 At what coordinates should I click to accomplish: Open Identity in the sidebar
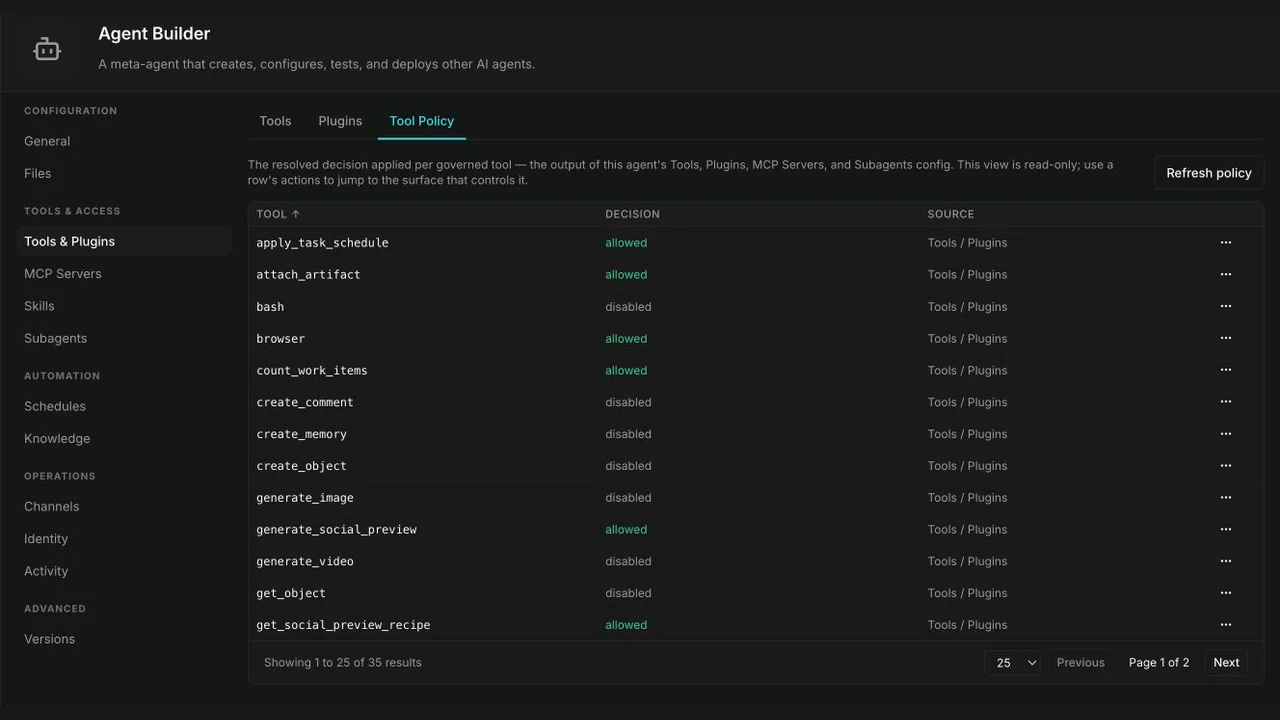[46, 538]
